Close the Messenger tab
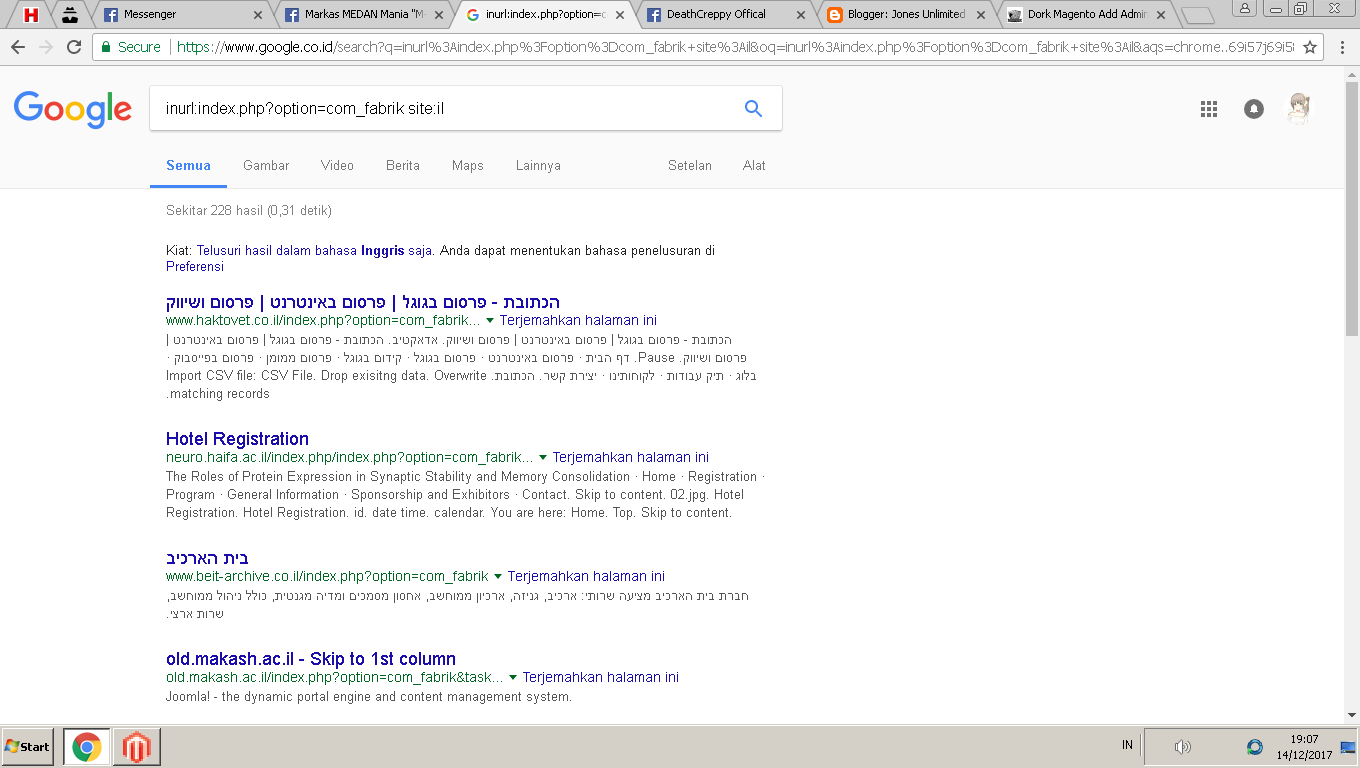The image size is (1360, 768). click(258, 15)
